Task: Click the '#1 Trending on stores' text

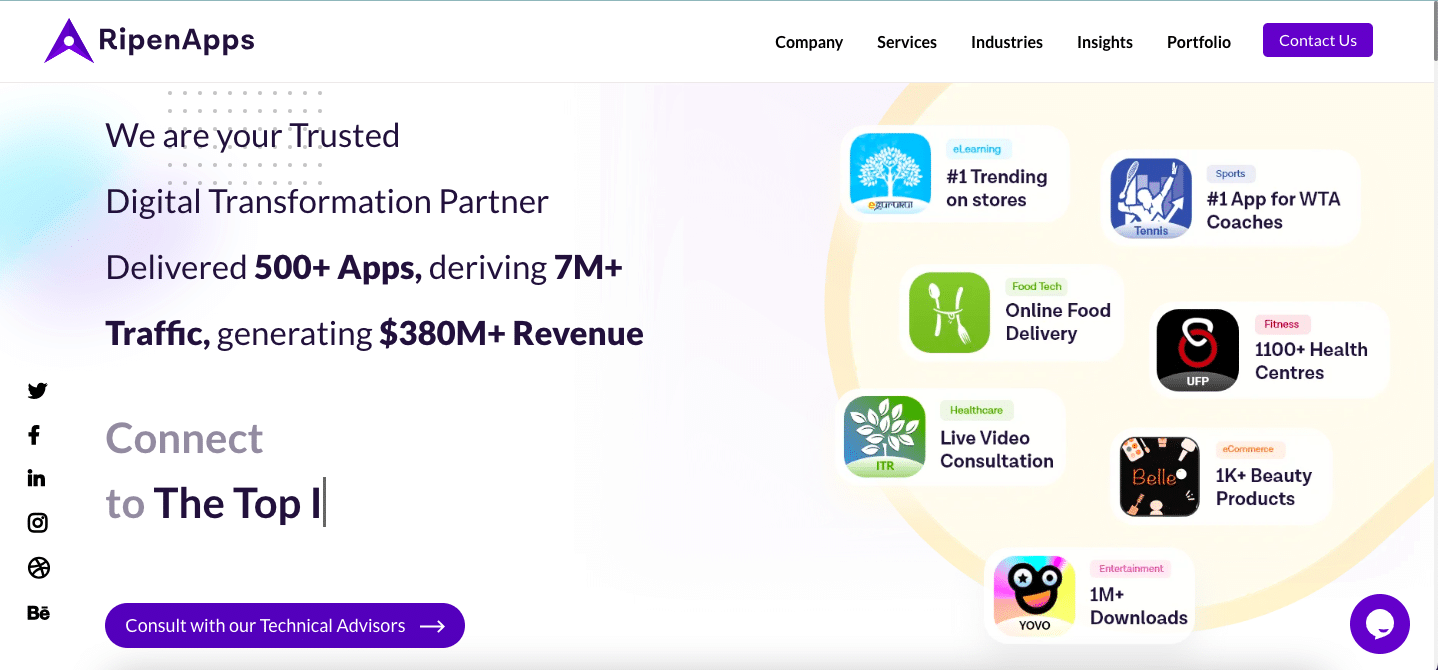Action: pos(997,188)
